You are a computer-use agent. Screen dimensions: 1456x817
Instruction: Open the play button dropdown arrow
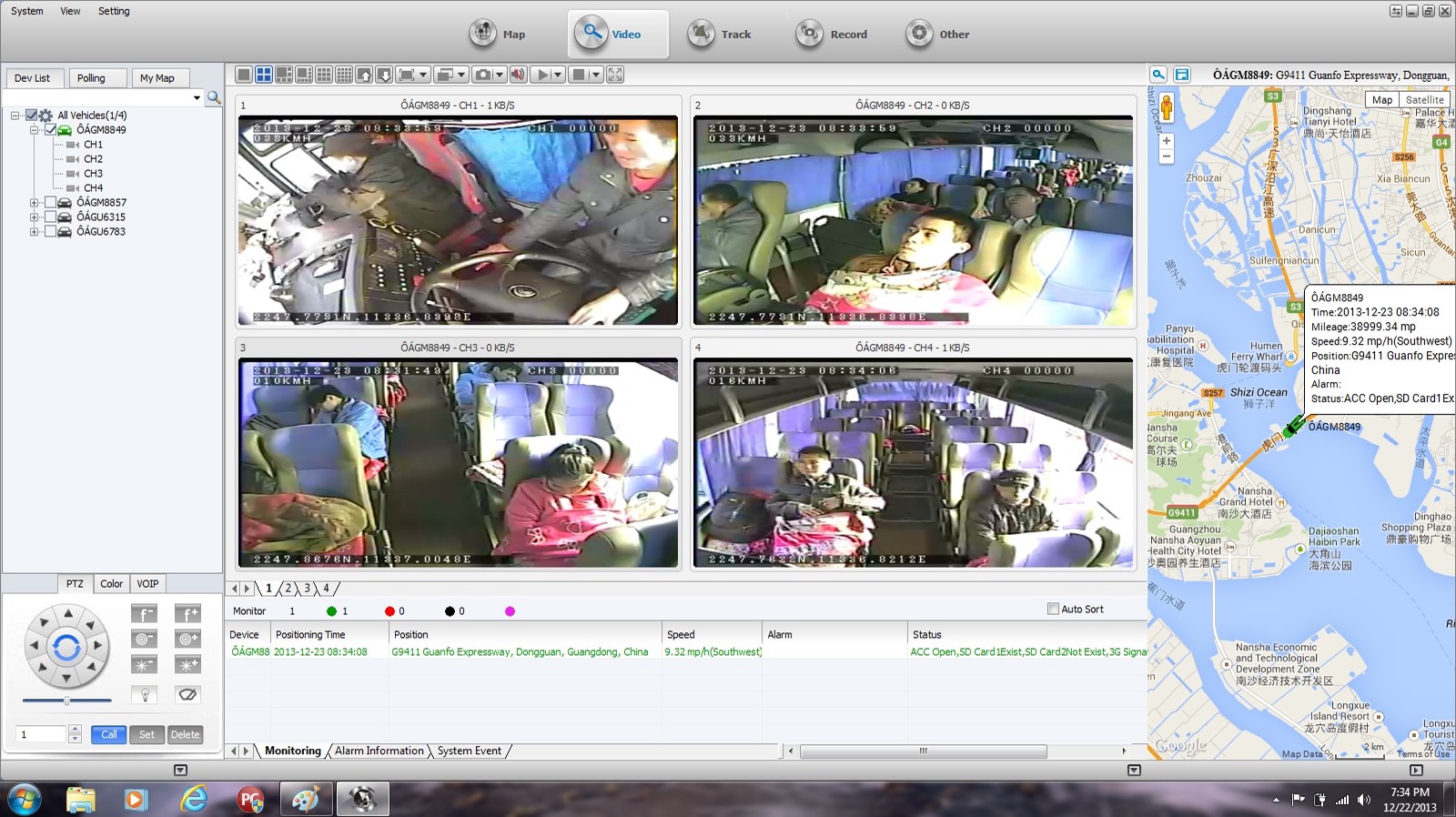point(558,75)
